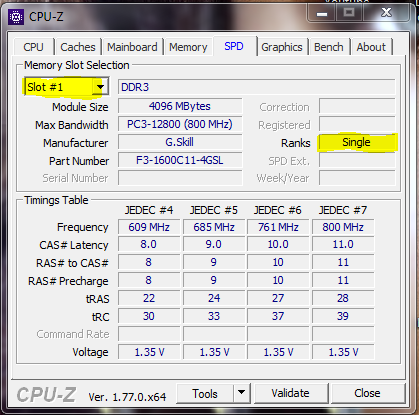Select the 11.0 CAS# Latency value
The image size is (419, 415).
pyautogui.click(x=343, y=244)
